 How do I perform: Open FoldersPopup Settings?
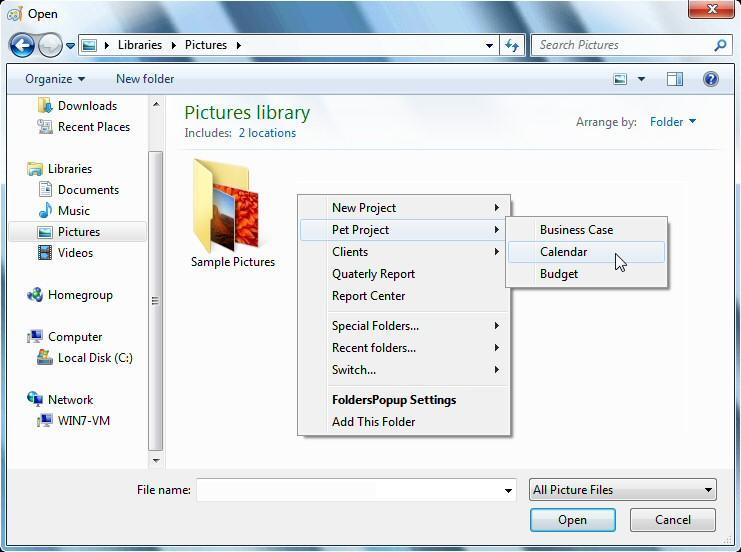(405, 400)
